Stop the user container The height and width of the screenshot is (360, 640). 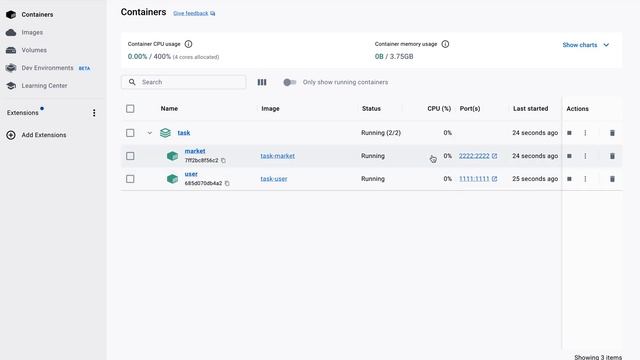coord(569,179)
